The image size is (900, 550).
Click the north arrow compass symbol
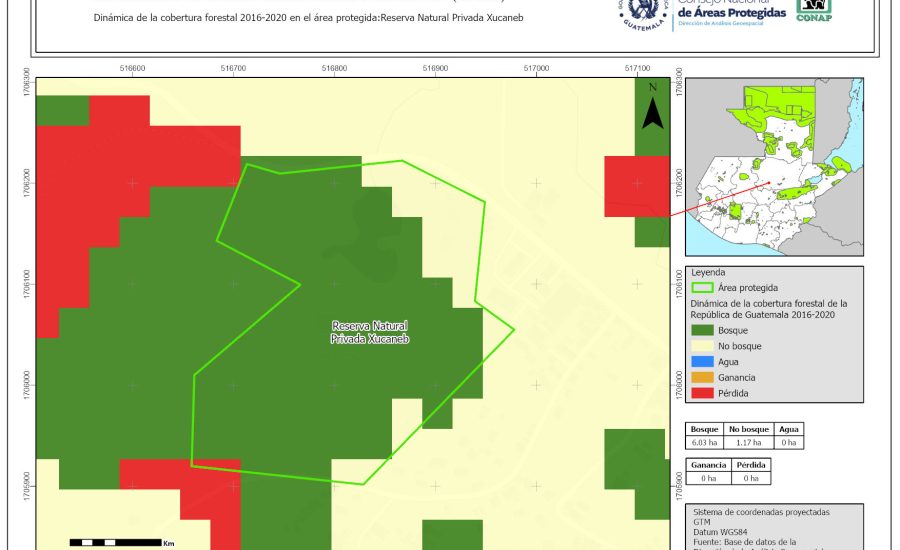click(x=652, y=107)
